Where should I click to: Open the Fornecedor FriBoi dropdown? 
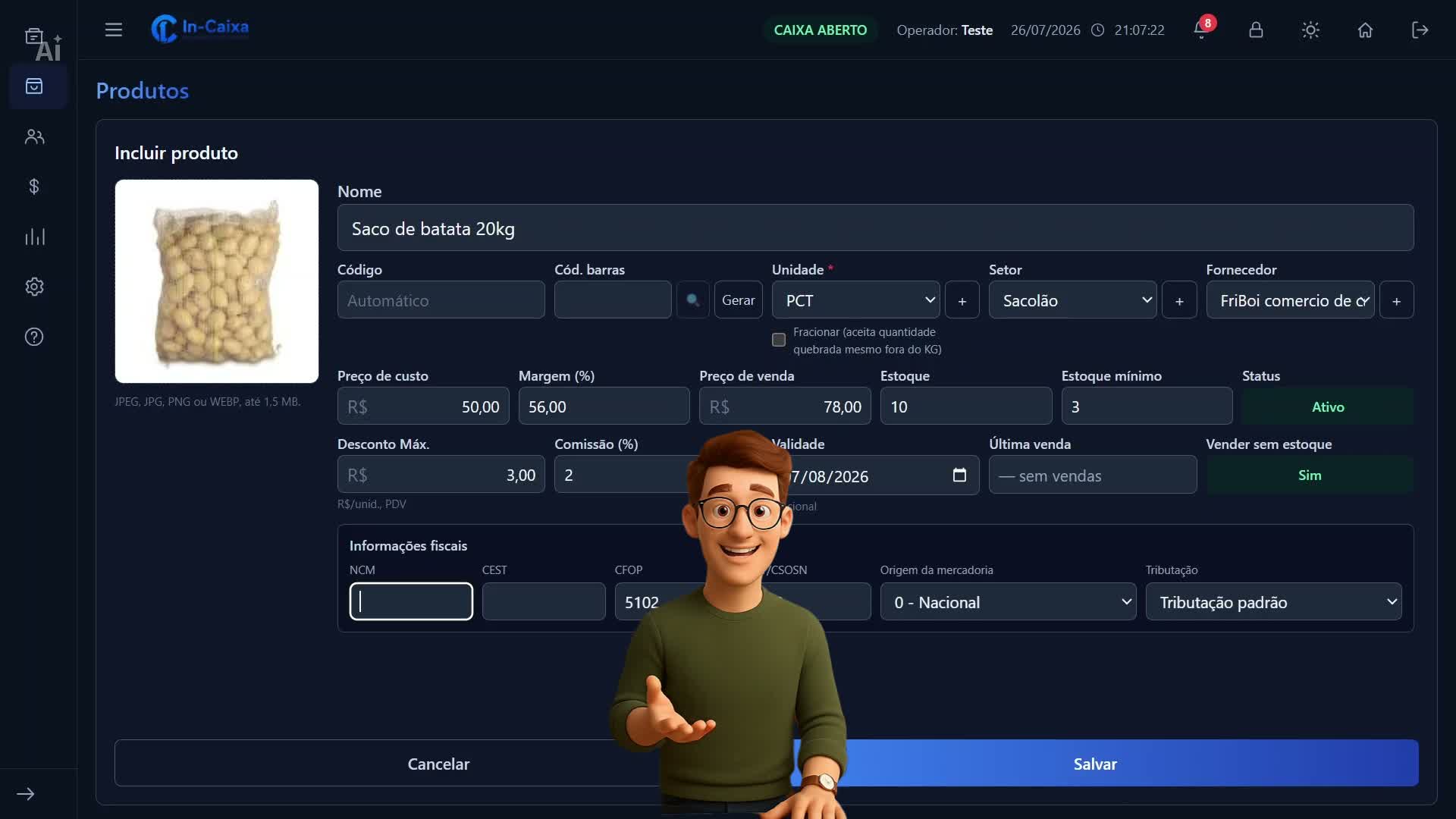point(1291,300)
